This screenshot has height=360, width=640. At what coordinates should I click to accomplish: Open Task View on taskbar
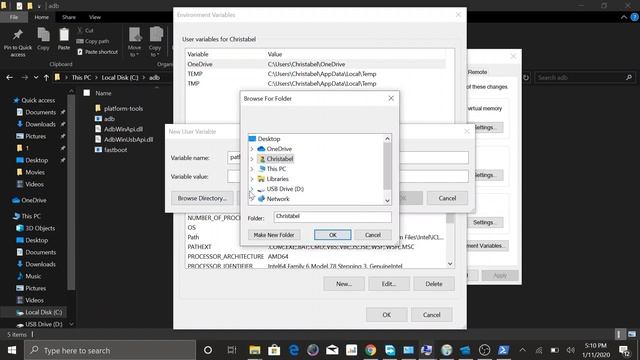(232, 350)
